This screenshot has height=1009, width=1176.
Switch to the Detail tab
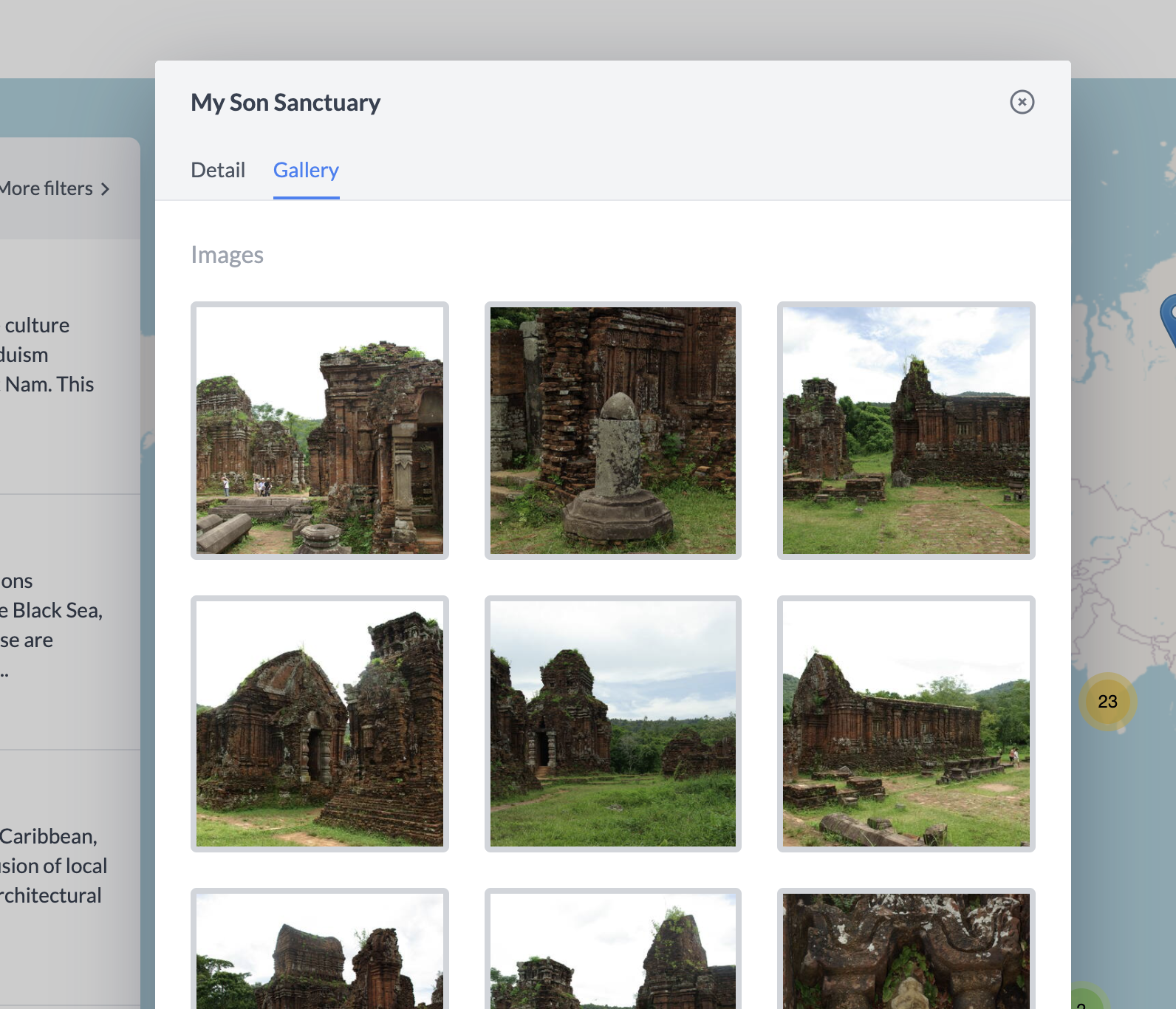click(218, 170)
